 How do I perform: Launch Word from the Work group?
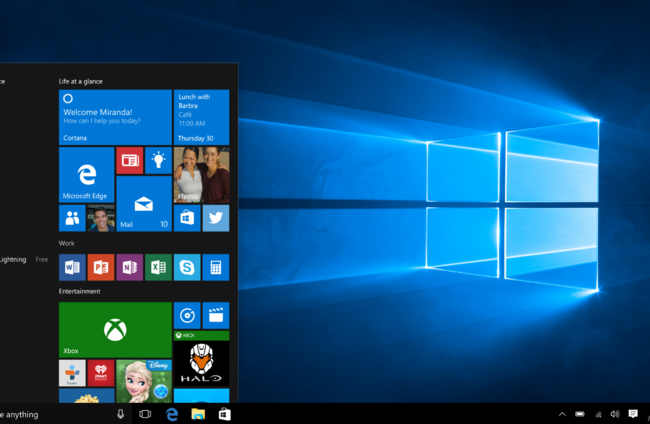click(72, 267)
